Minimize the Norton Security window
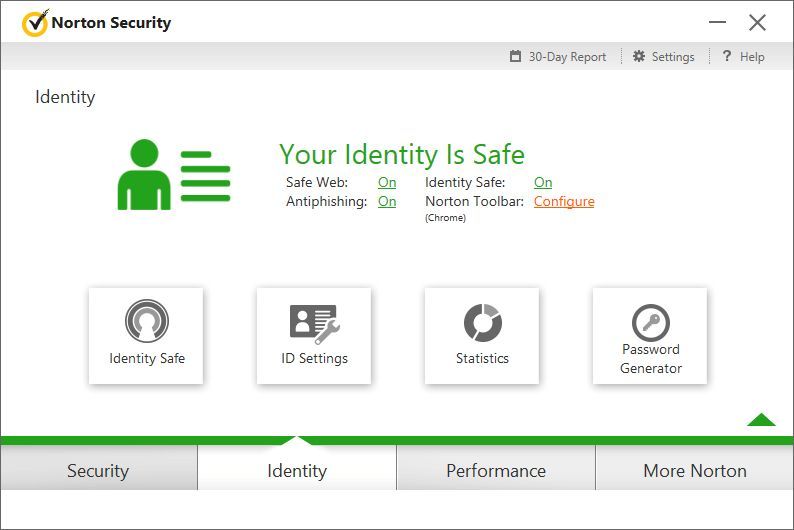Viewport: 794px width, 530px height. pos(717,22)
